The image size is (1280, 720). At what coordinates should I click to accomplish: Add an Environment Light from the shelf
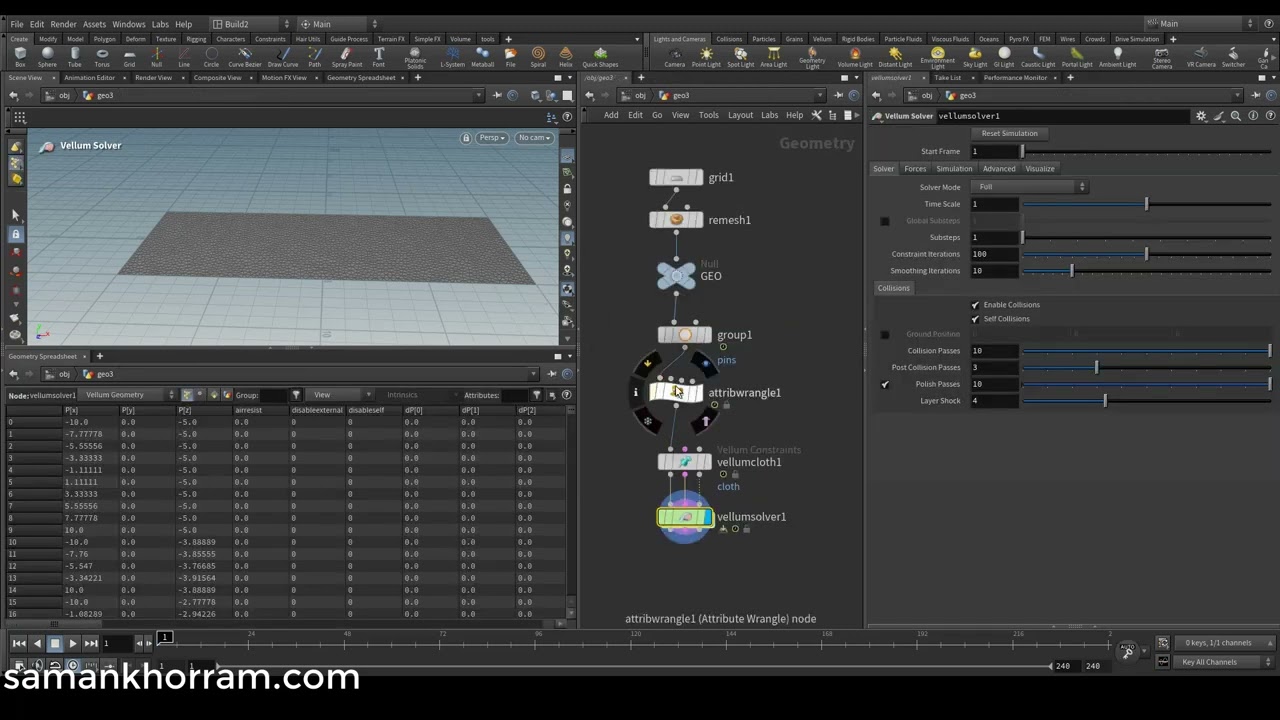[937, 58]
